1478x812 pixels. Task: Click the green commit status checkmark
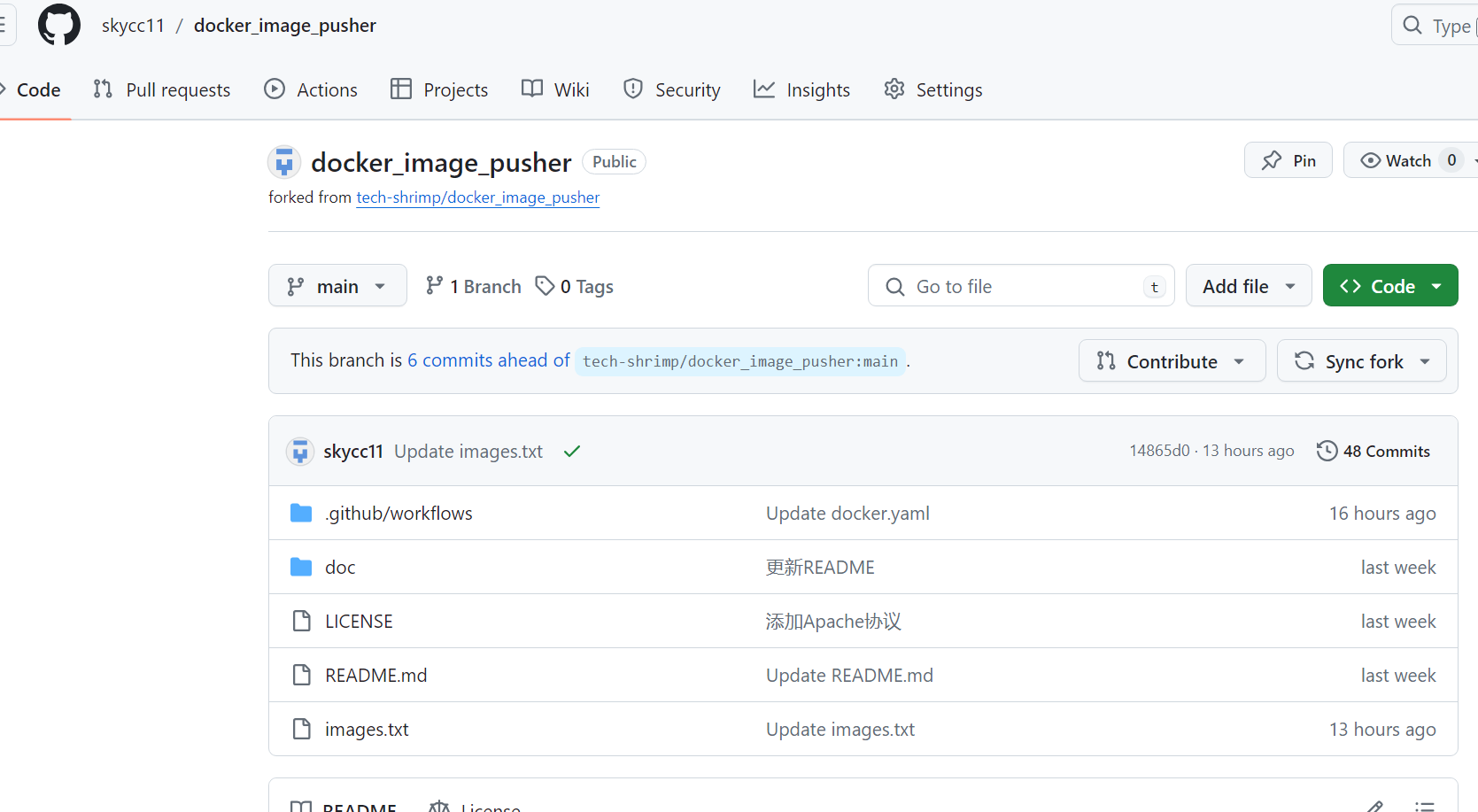[572, 452]
